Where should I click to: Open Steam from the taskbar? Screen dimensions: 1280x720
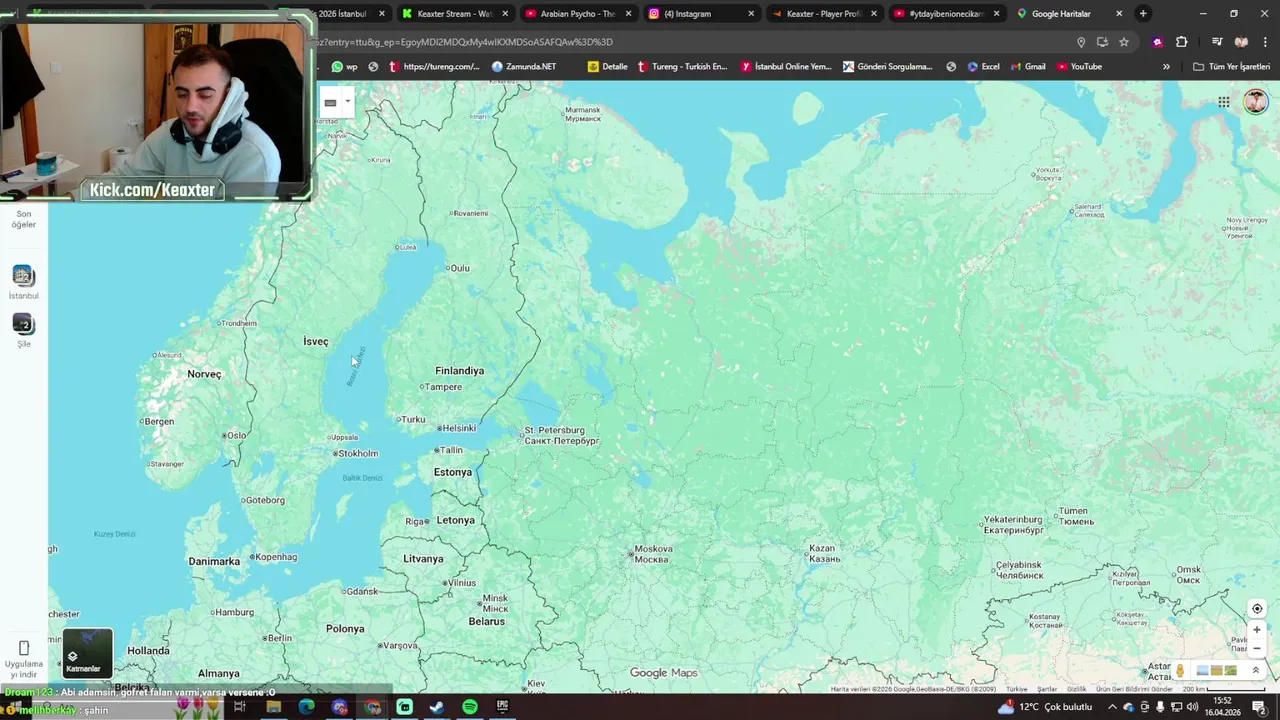click(x=437, y=707)
